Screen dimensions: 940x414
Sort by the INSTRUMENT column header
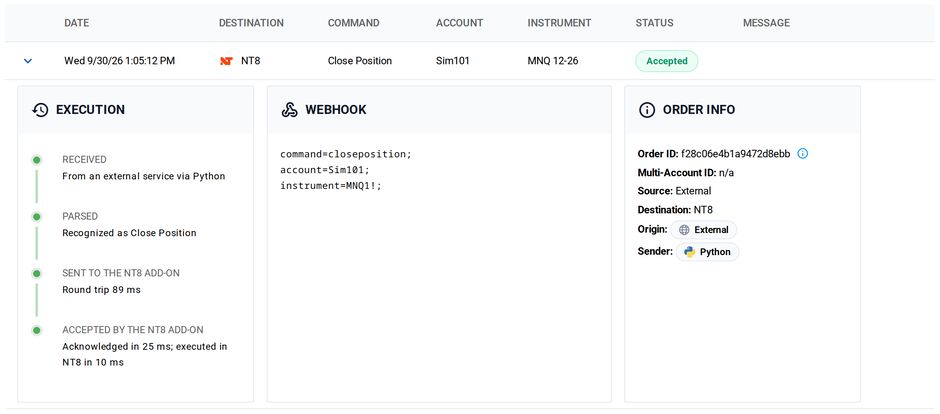(559, 23)
